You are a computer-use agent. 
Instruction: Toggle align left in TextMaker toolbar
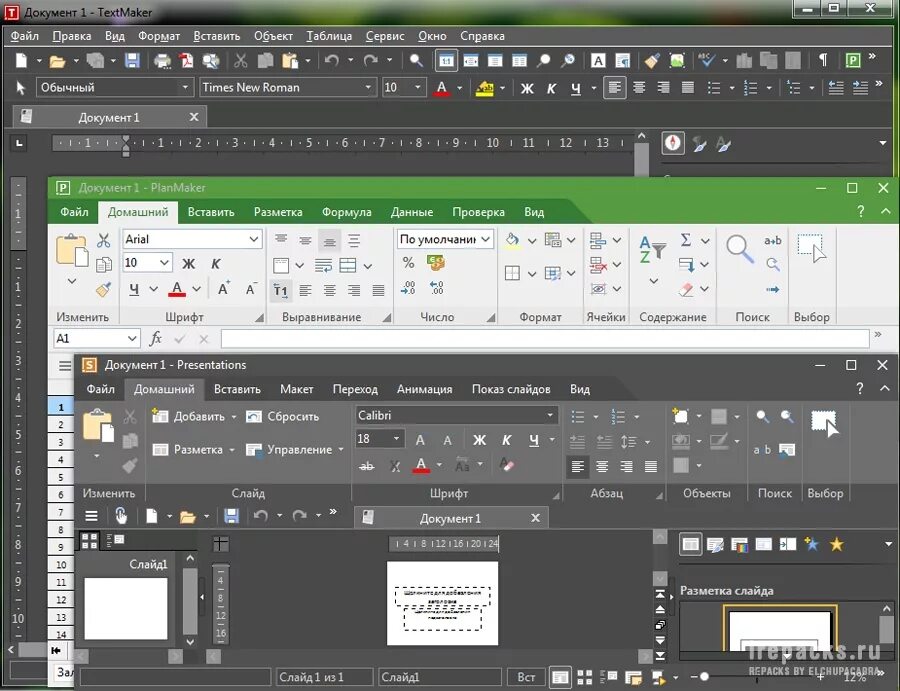tap(615, 88)
